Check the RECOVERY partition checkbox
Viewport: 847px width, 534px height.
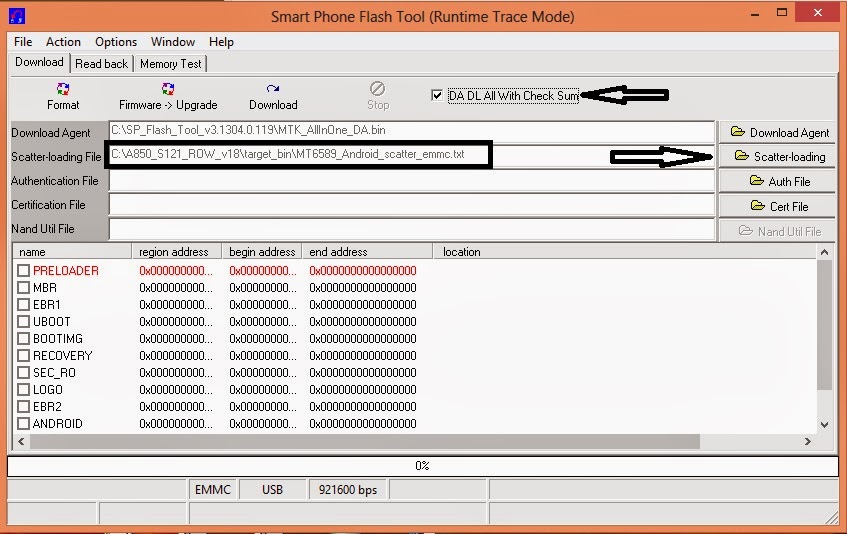pyautogui.click(x=23, y=356)
